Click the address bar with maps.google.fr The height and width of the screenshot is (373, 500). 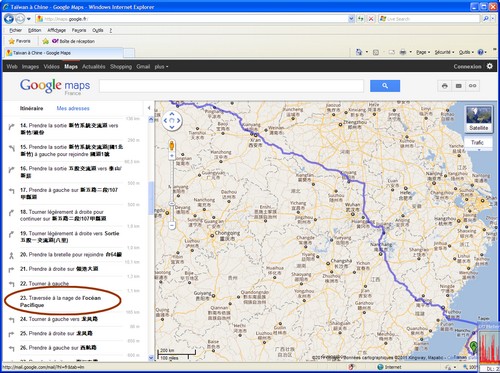point(192,19)
